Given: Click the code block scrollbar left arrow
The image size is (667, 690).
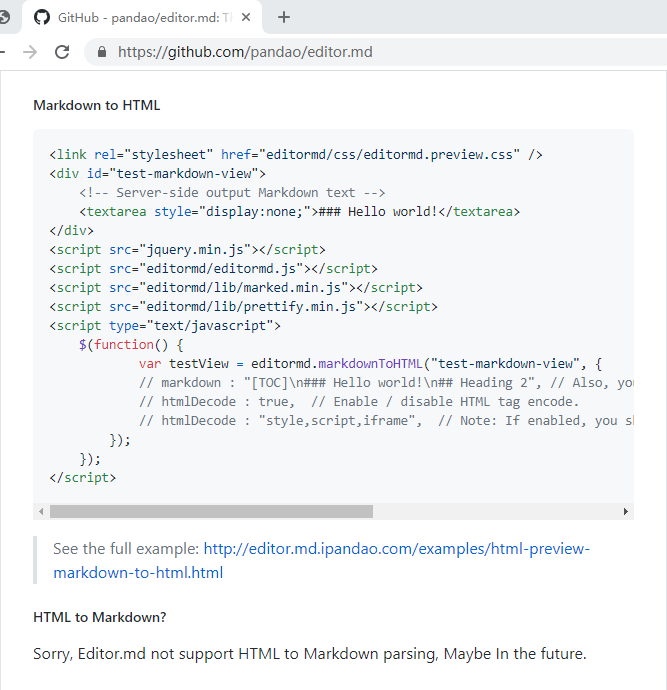Looking at the screenshot, I should 41,511.
